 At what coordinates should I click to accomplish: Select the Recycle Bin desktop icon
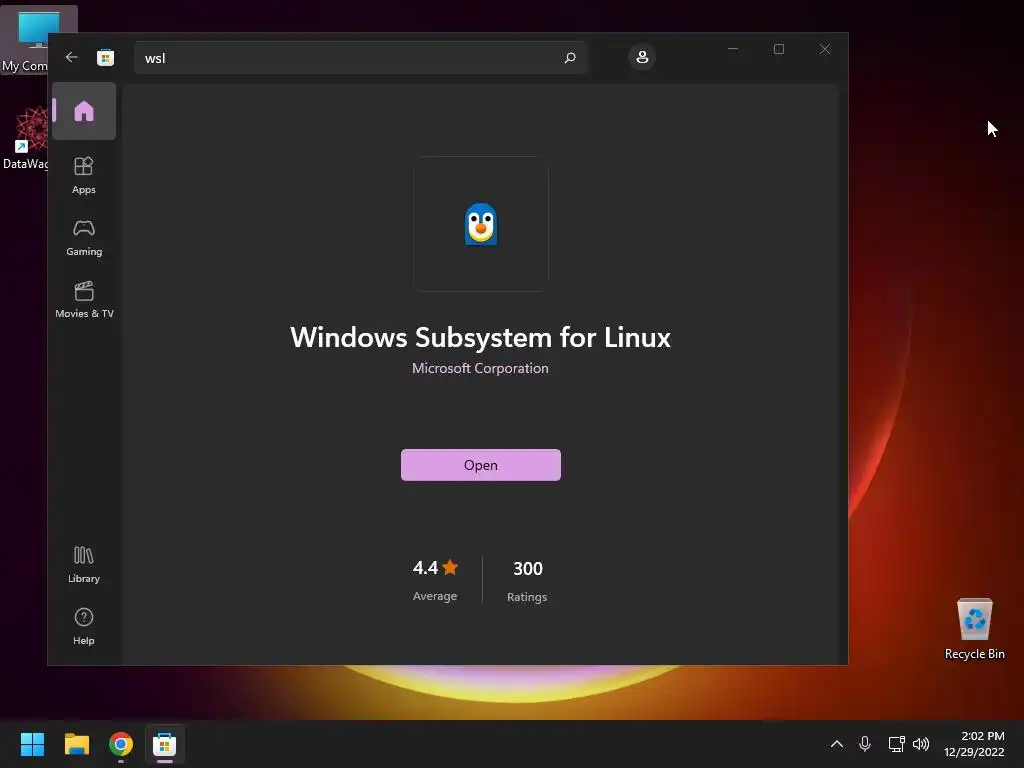[974, 630]
